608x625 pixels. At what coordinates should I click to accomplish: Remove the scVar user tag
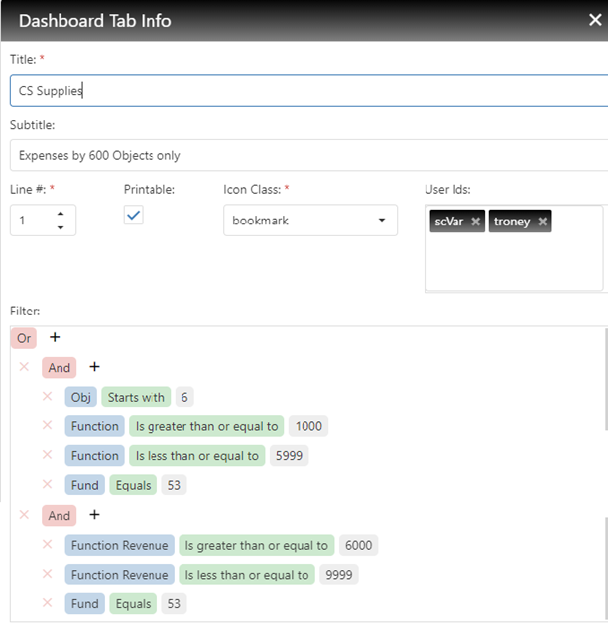(476, 221)
